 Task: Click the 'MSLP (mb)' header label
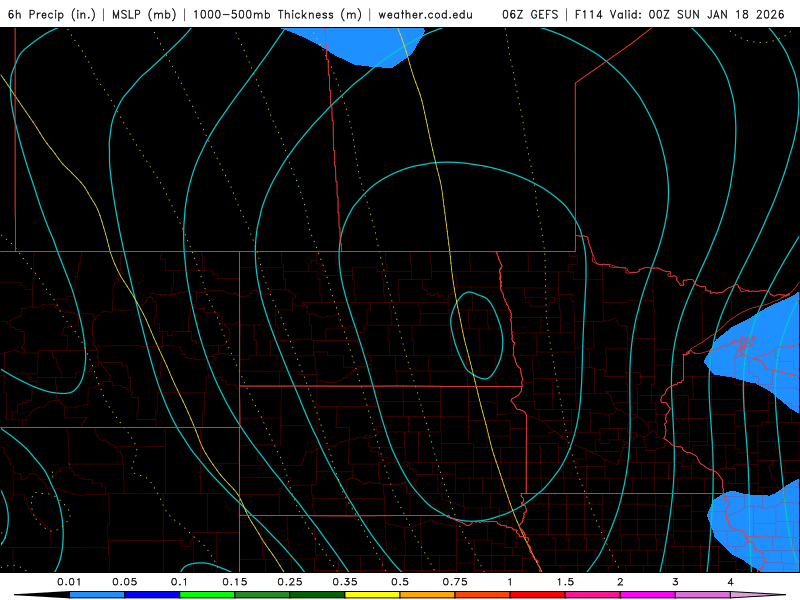click(144, 14)
